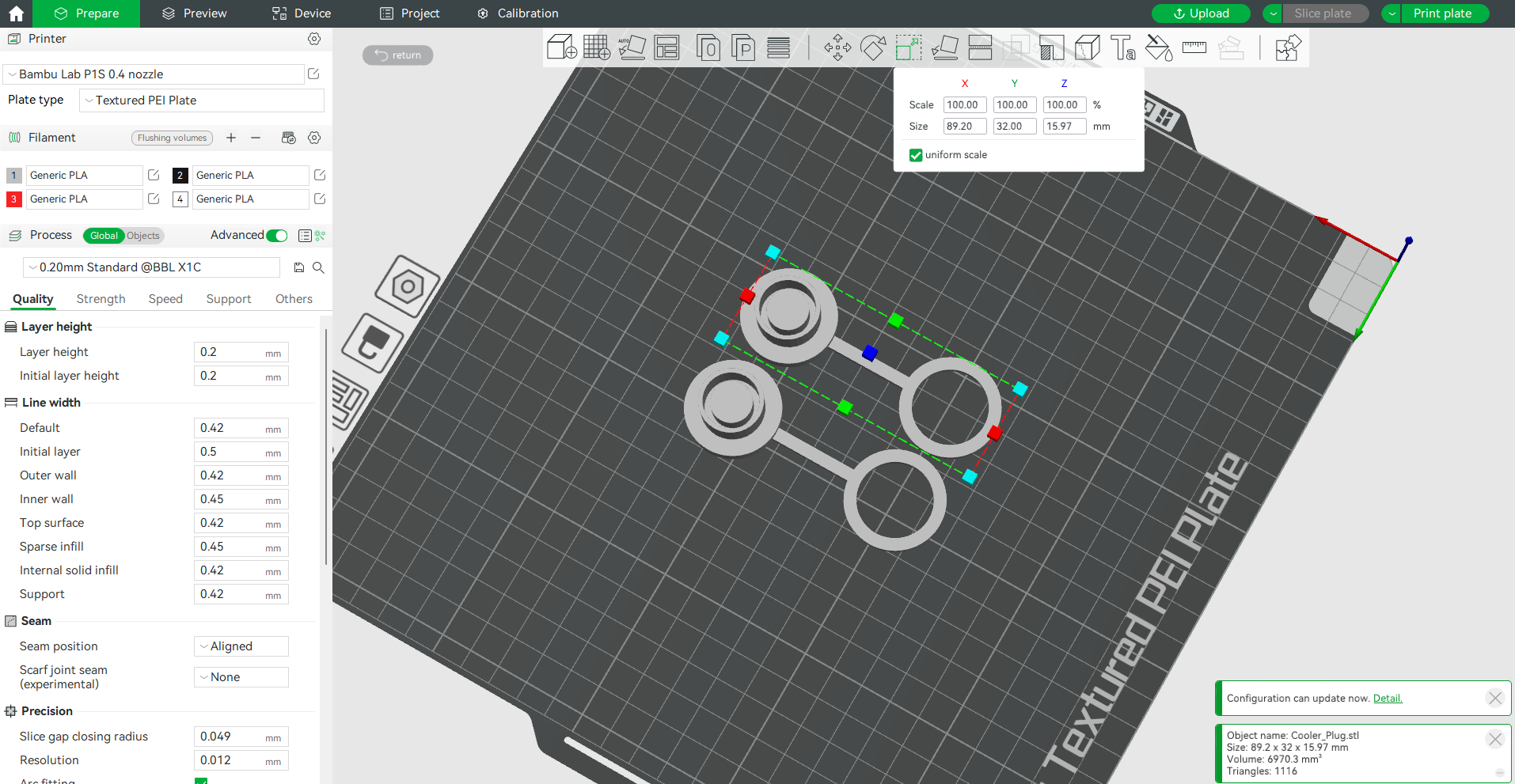Open the printer preset dropdown
This screenshot has height=784, width=1515.
(154, 74)
